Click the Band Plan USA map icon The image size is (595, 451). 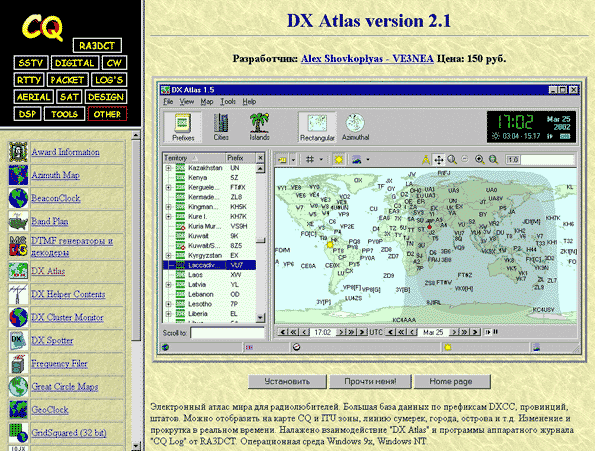coord(18,221)
